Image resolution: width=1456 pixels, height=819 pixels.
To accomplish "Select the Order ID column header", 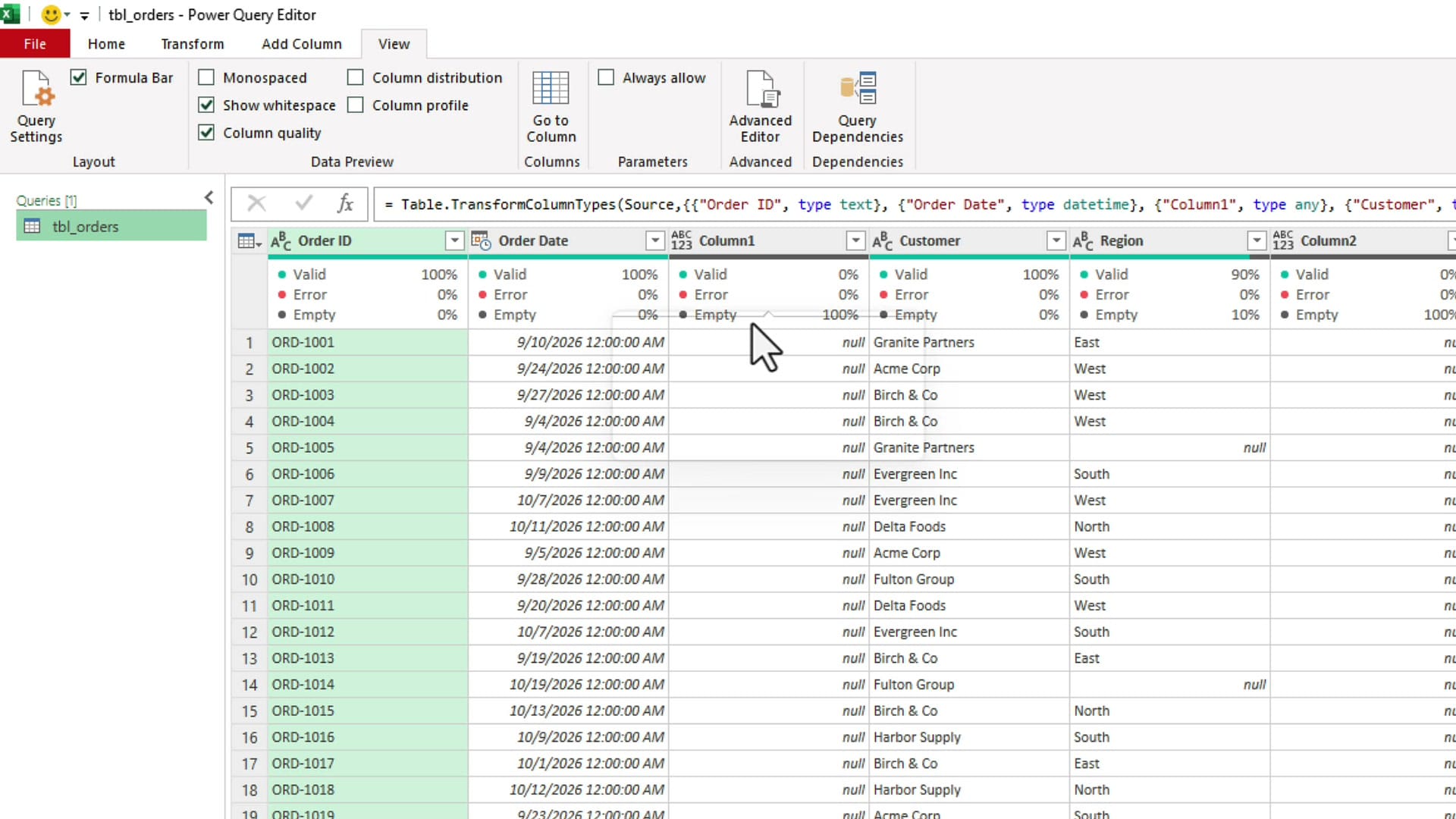I will (x=325, y=241).
